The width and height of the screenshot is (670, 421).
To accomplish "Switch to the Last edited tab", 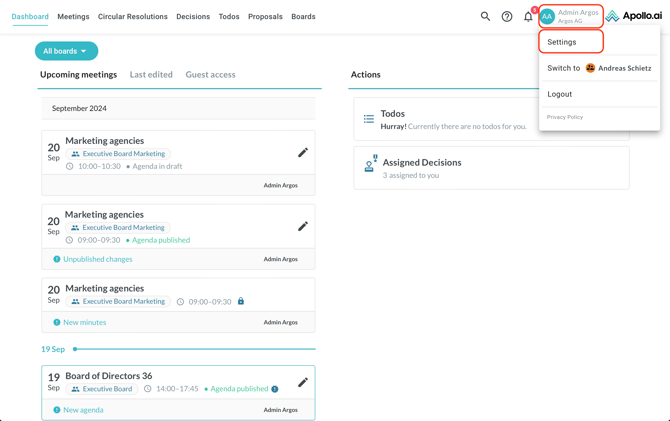I will [151, 75].
